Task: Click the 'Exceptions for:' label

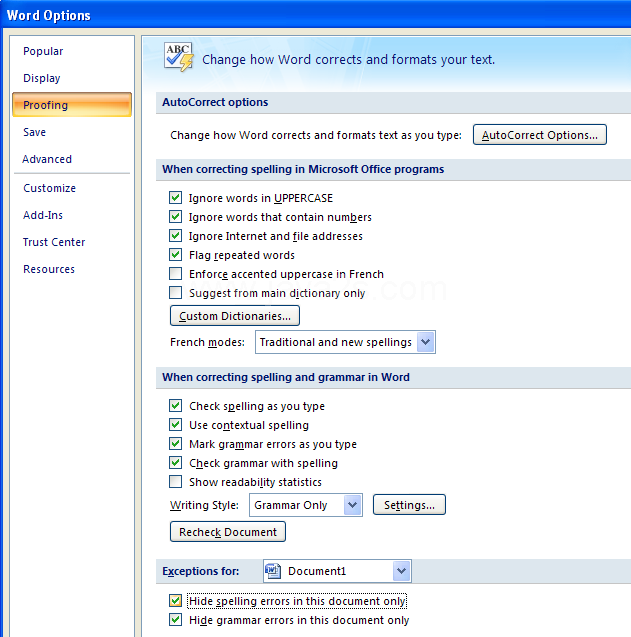Action: coord(201,571)
